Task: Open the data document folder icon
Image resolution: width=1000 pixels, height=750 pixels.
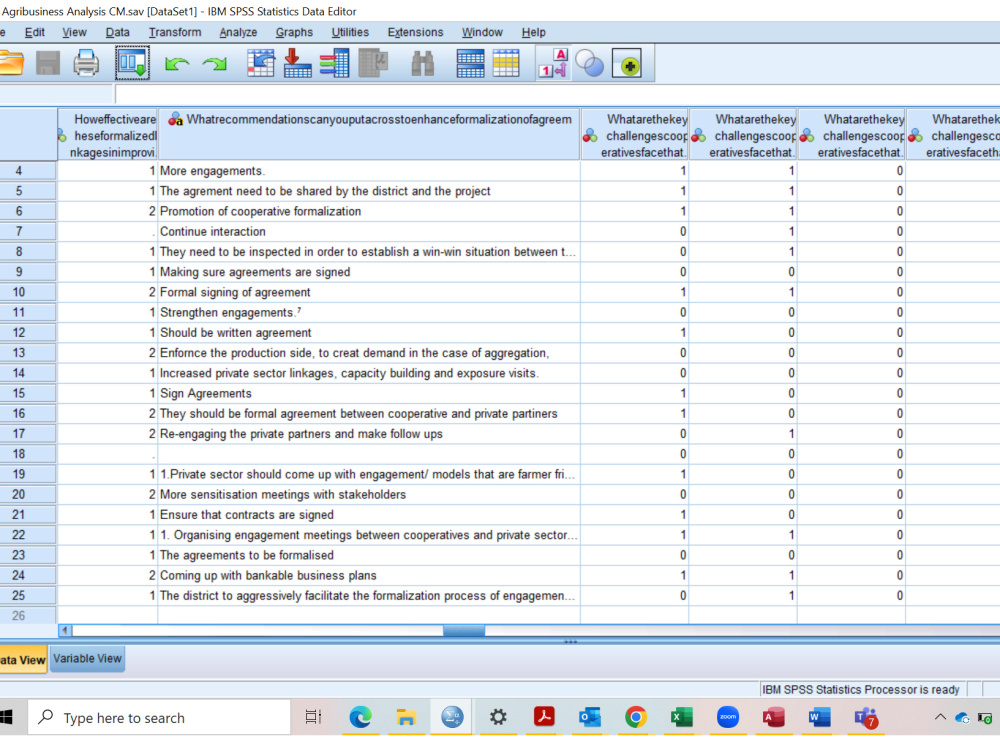Action: click(x=11, y=63)
